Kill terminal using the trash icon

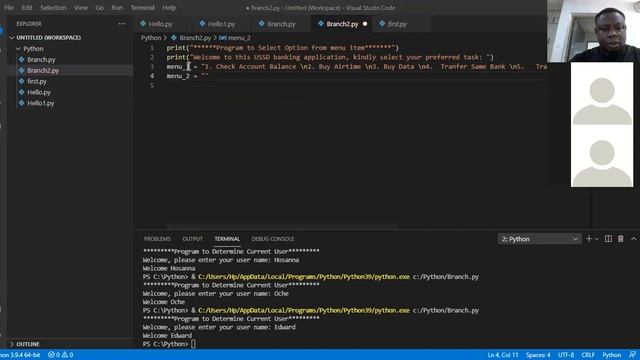620,239
